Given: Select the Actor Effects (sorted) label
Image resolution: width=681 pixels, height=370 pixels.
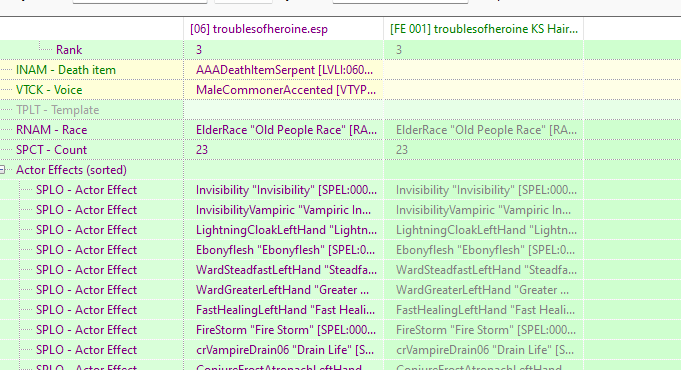Looking at the screenshot, I should point(71,170).
